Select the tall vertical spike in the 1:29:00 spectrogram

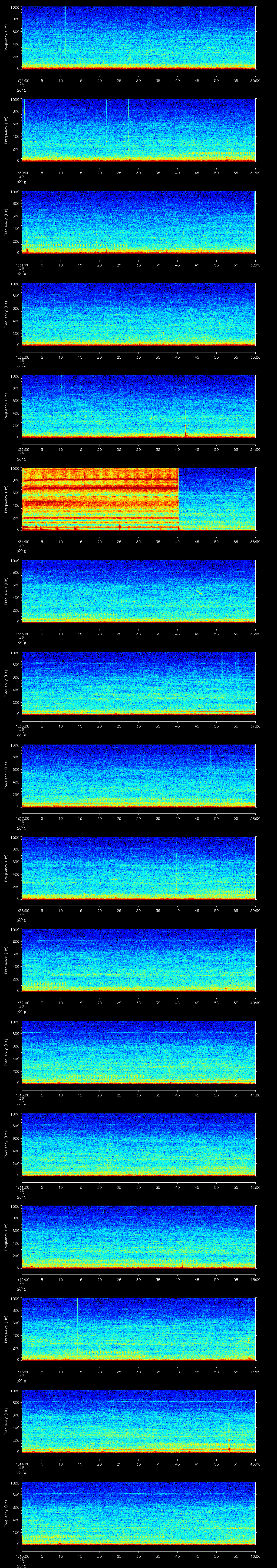point(65,31)
